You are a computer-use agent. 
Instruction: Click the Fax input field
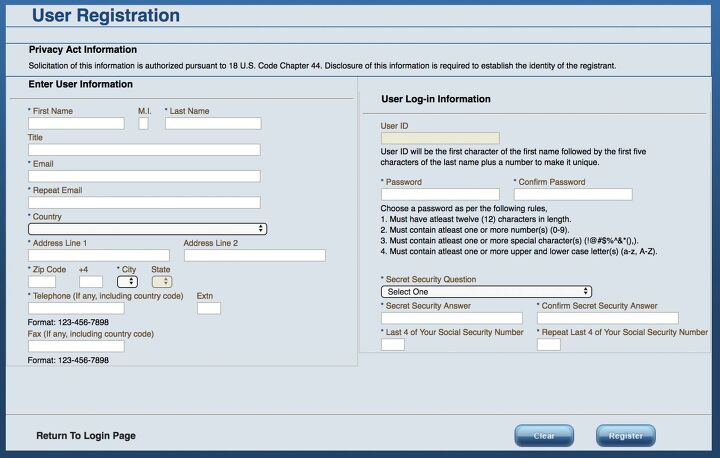click(76, 346)
